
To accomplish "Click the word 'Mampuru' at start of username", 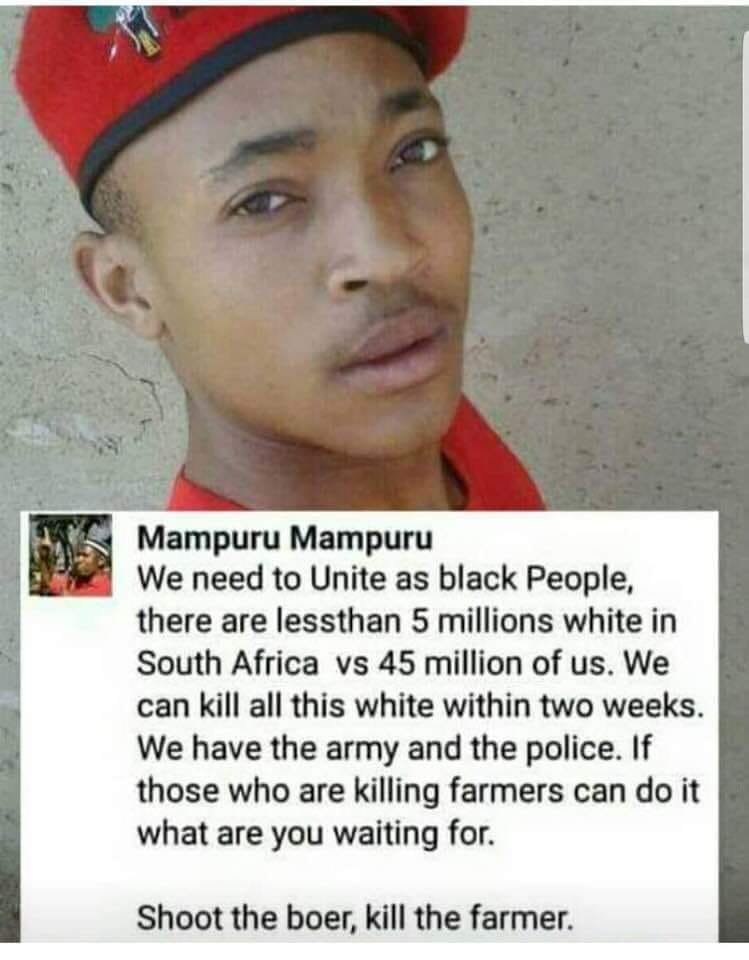I will pyautogui.click(x=208, y=539).
